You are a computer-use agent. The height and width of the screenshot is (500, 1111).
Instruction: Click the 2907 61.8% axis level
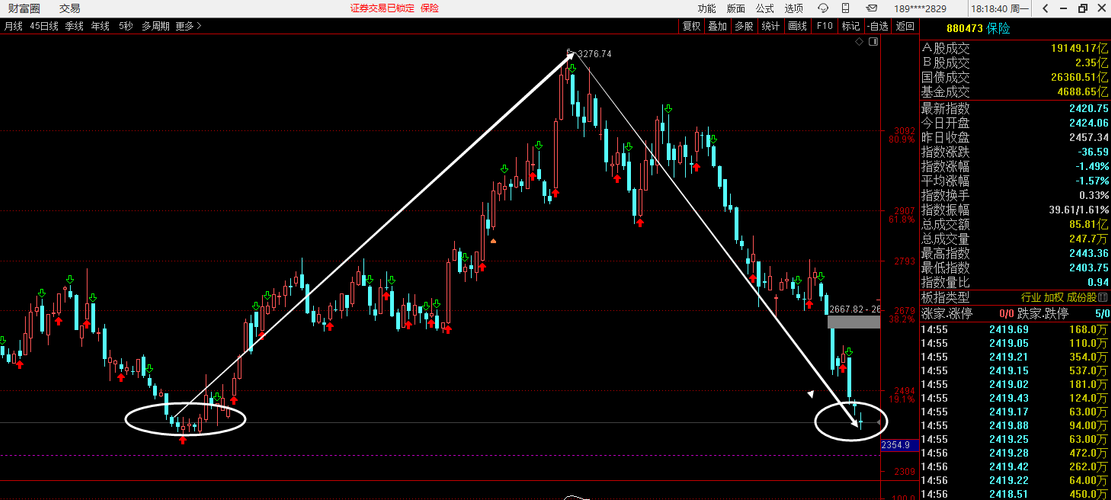[904, 215]
